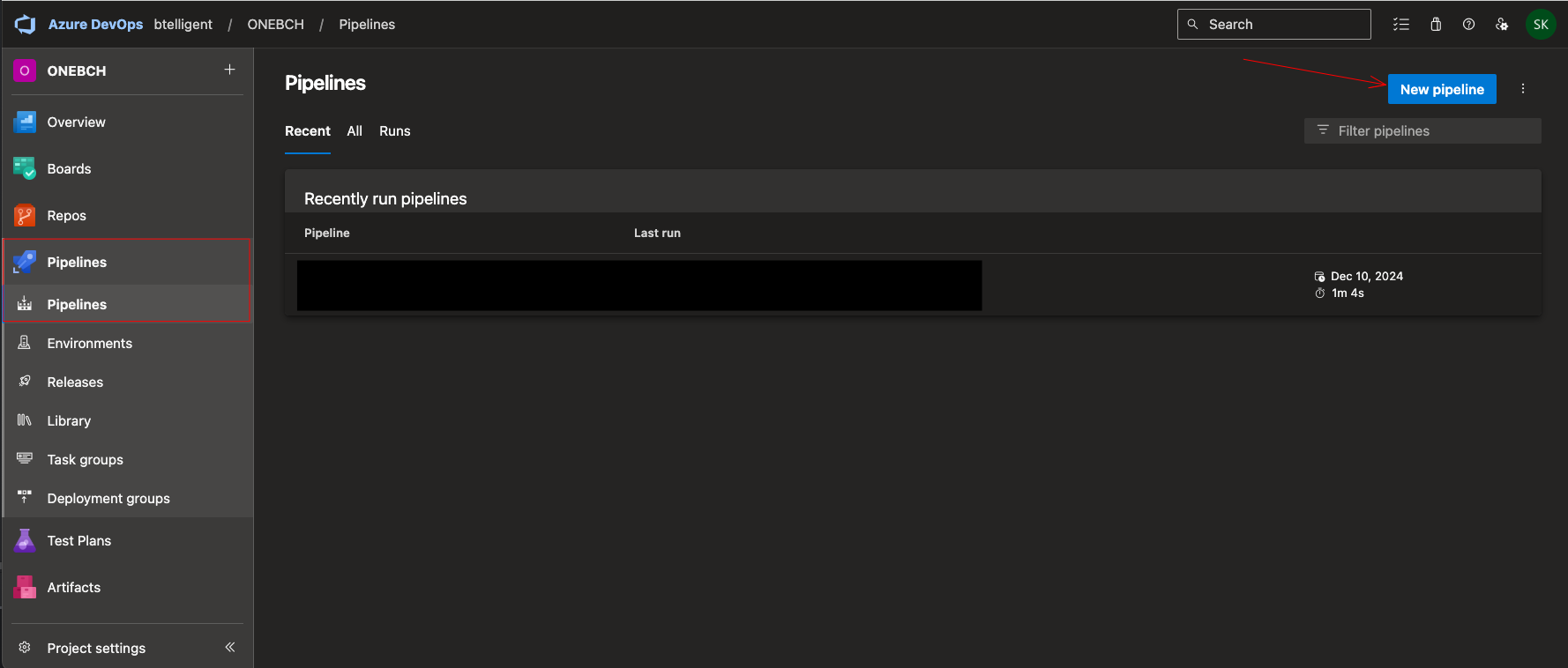Open Test Plans in the sidebar
This screenshot has width=1568, height=668.
78,541
